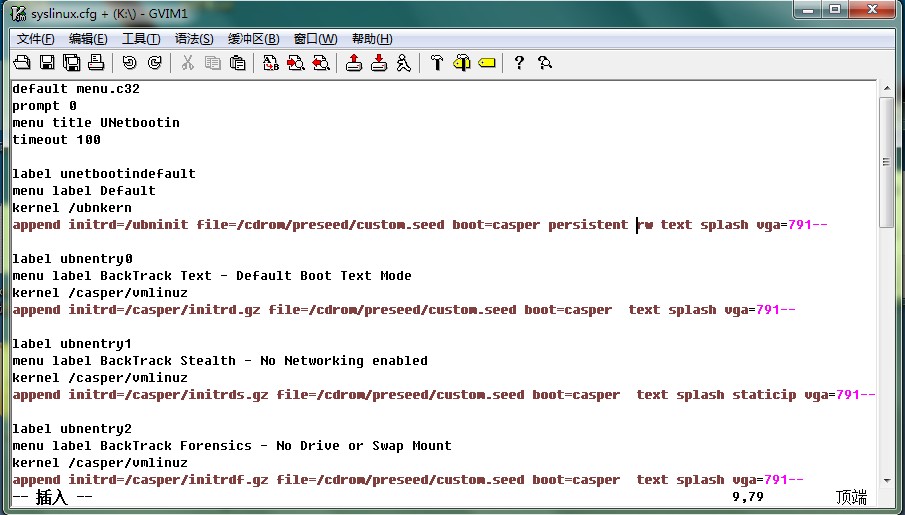Click the word 'persistent' in append line
This screenshot has height=515, width=905.
(588, 225)
